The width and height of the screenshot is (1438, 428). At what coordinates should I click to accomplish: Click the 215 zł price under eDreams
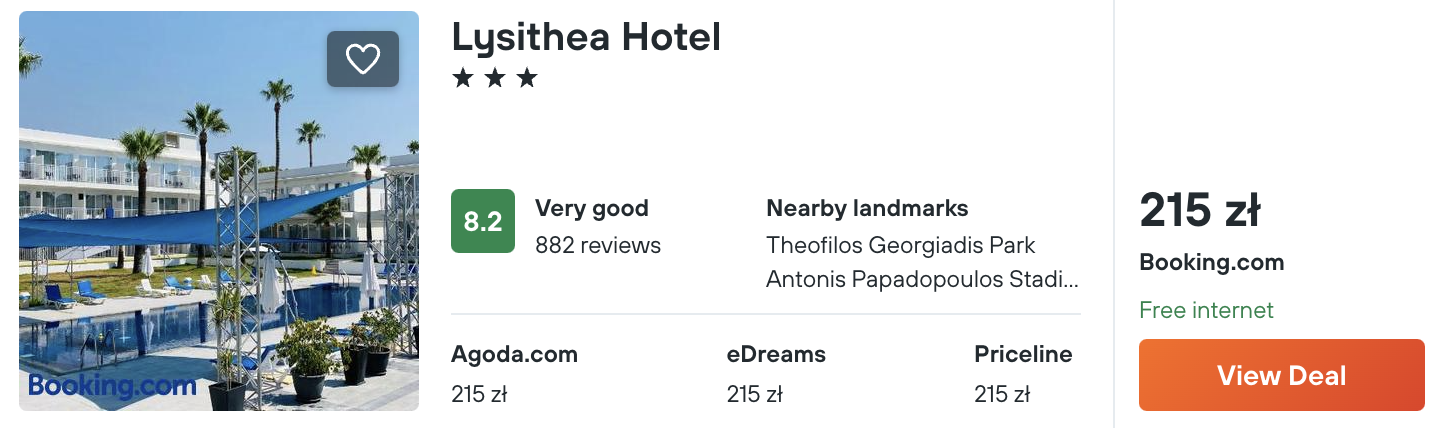754,394
